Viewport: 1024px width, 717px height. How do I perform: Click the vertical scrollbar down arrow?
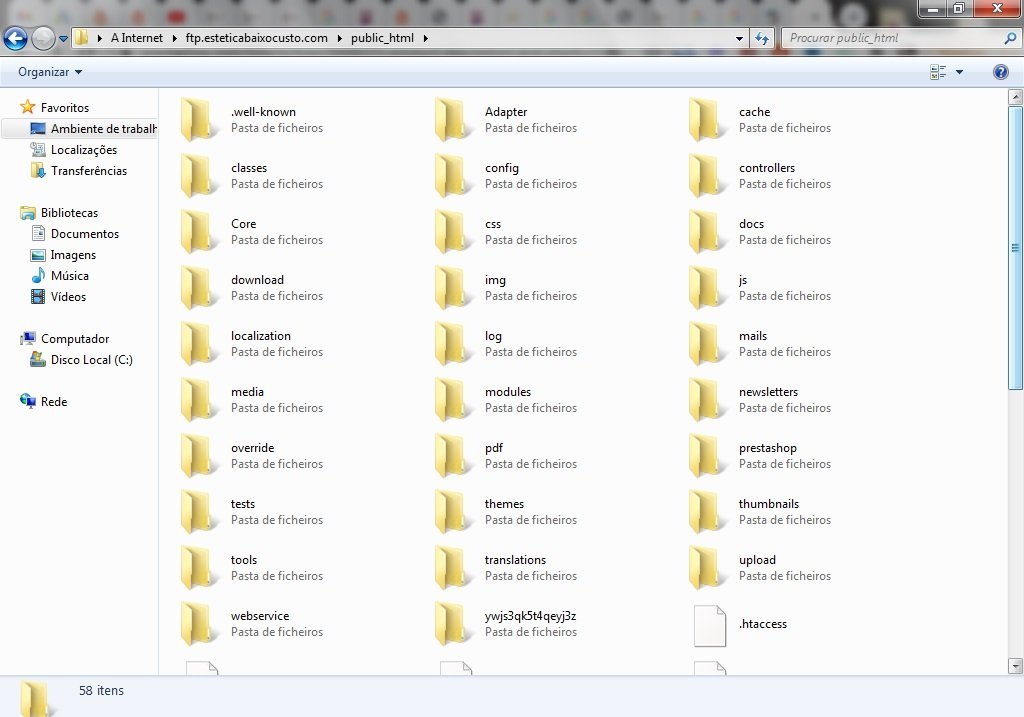click(1015, 666)
